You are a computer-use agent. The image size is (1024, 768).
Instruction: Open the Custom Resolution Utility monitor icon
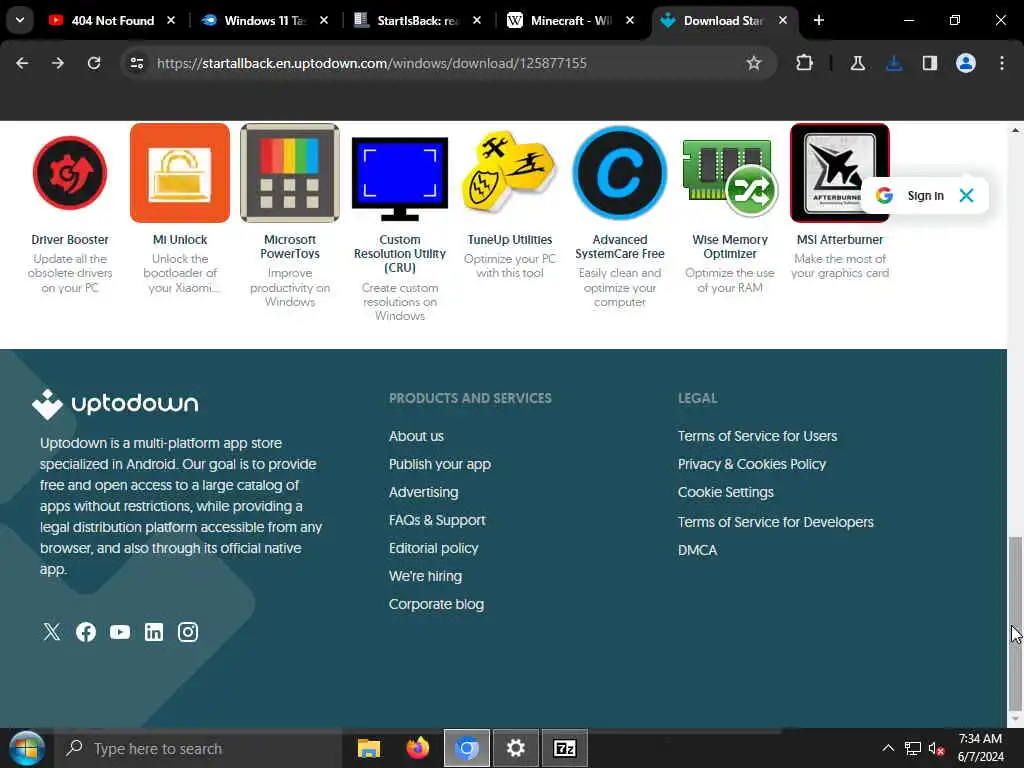400,178
